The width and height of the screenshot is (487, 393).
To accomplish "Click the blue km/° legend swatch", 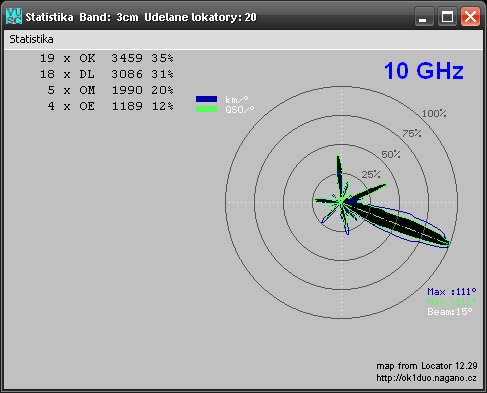I will [206, 99].
